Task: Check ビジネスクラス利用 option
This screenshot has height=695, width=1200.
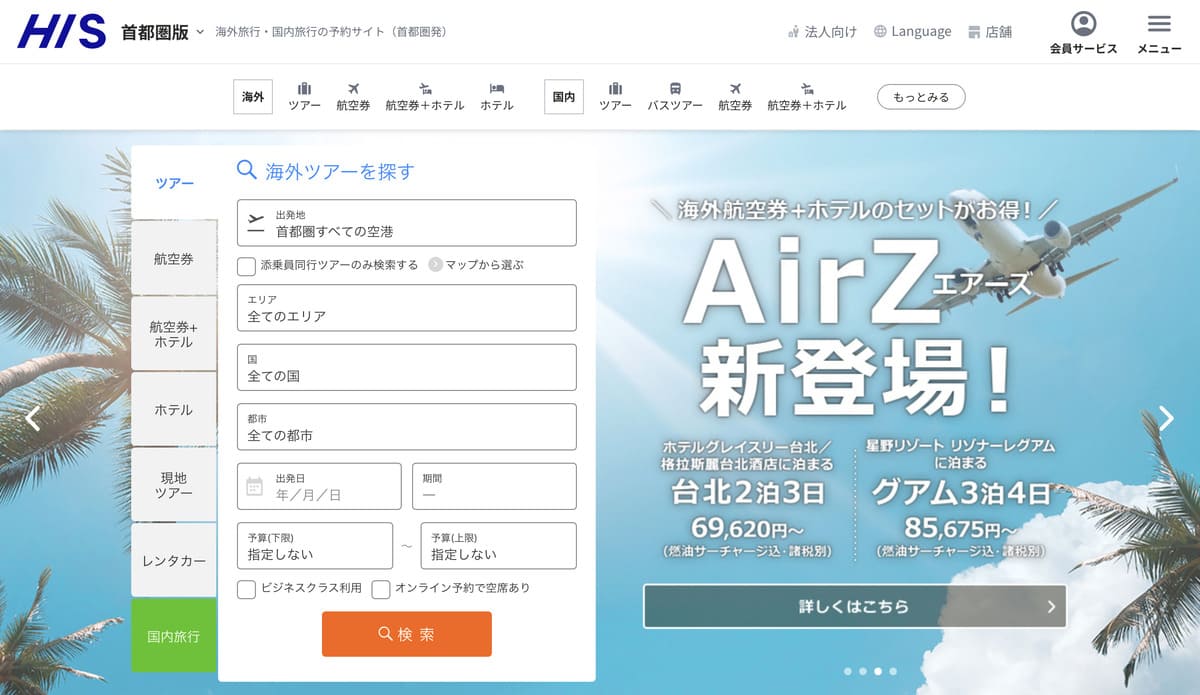Action: (246, 589)
